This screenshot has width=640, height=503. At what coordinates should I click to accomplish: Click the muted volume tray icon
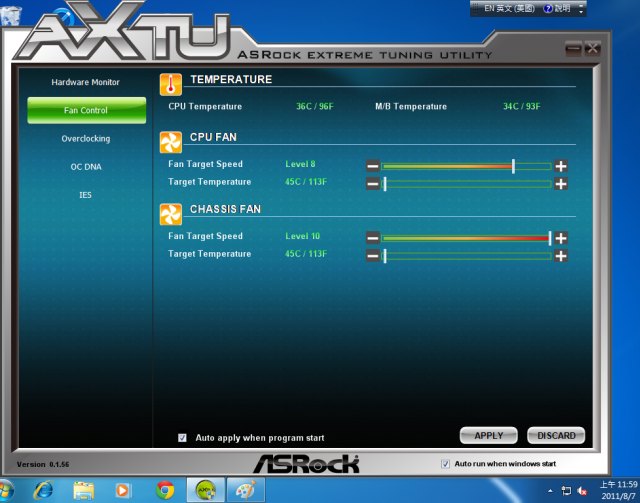point(582,491)
